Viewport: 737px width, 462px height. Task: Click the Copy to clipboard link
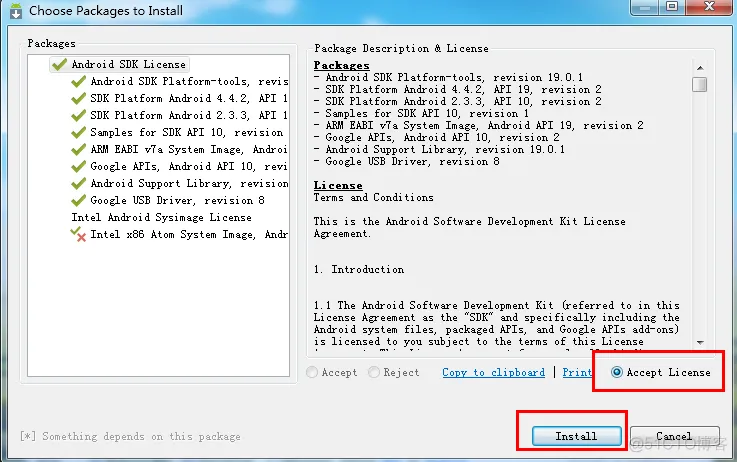click(494, 372)
